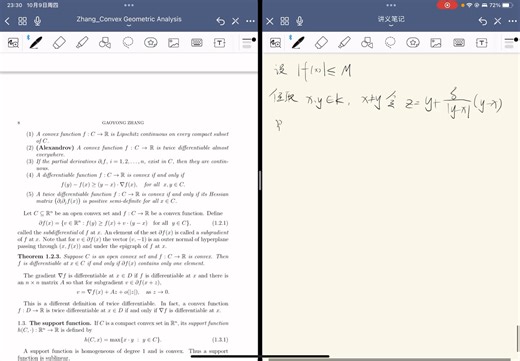
Task: Show keyboard from 讲义笔记 toolbar
Action: (x=459, y=43)
